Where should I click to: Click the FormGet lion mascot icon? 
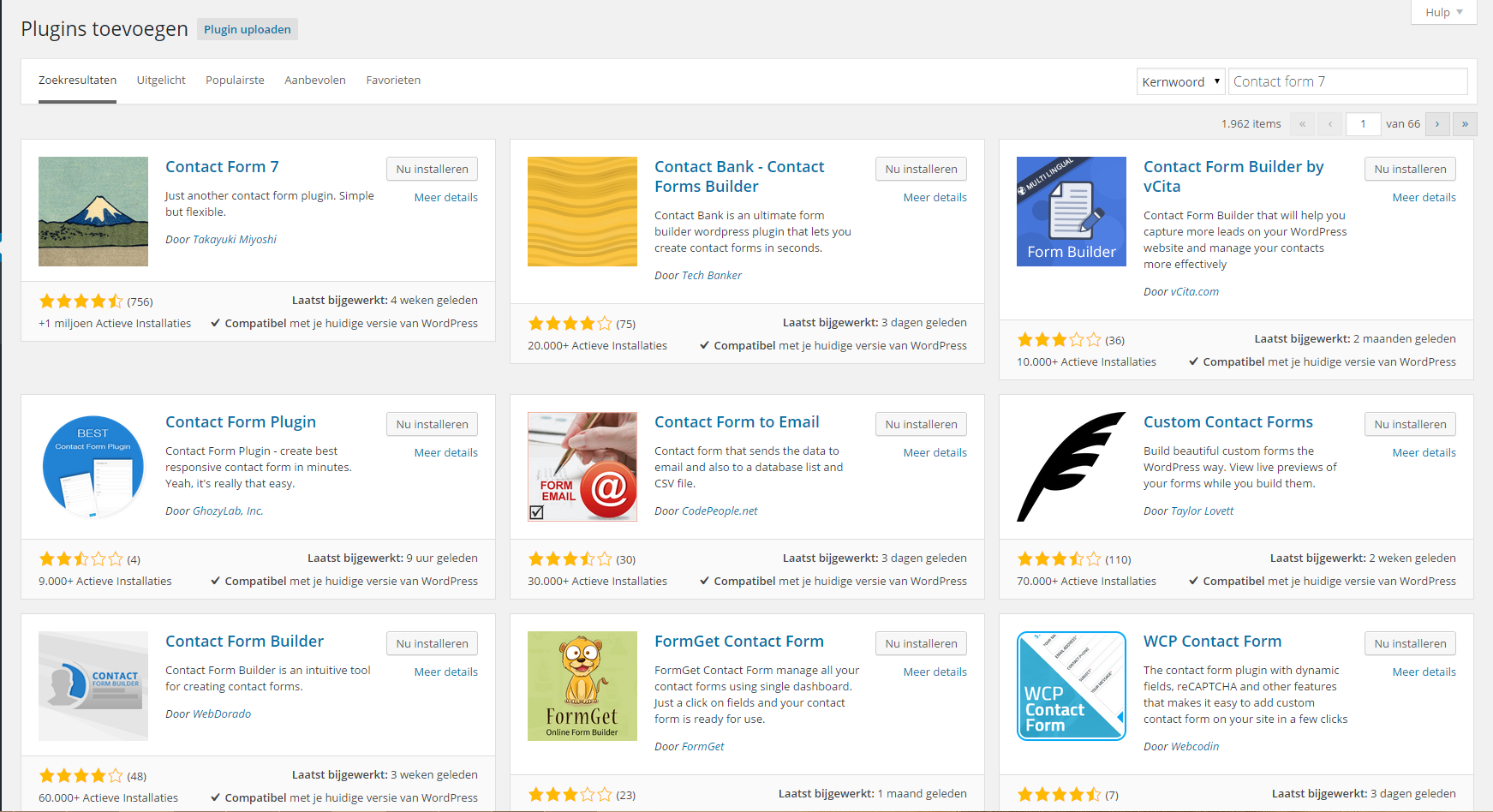click(x=582, y=685)
